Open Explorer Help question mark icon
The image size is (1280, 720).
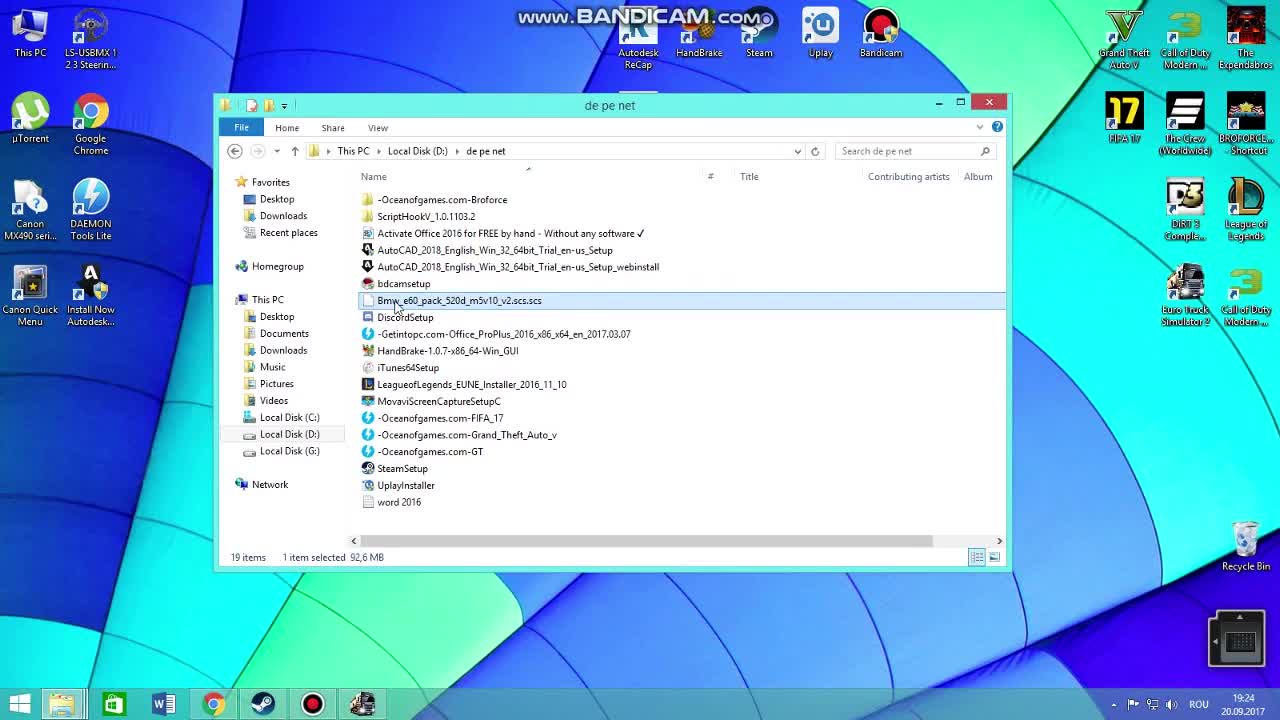(x=997, y=127)
